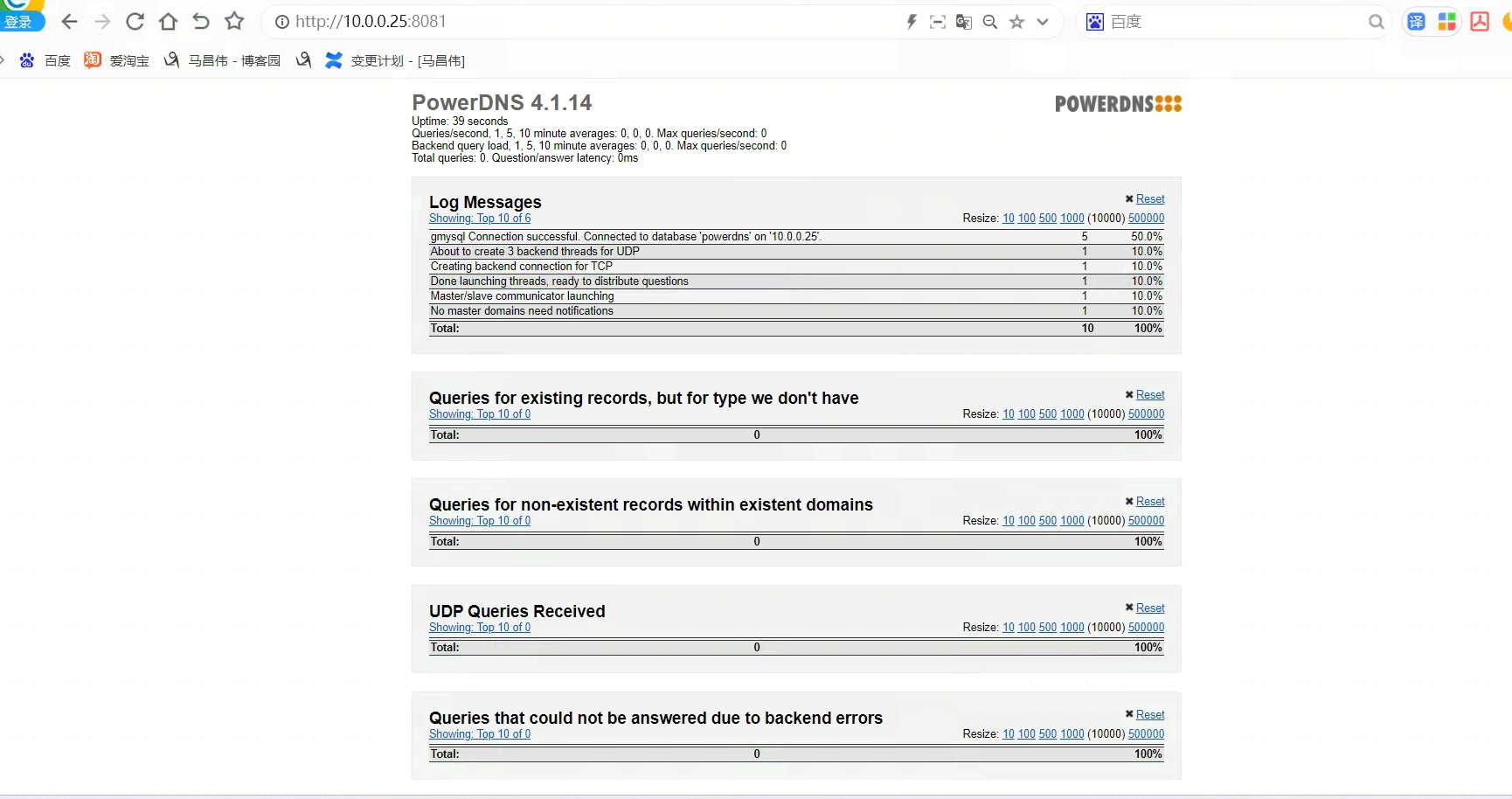Click the POWERDNS logo
This screenshot has height=799, width=1512.
pyautogui.click(x=1118, y=104)
